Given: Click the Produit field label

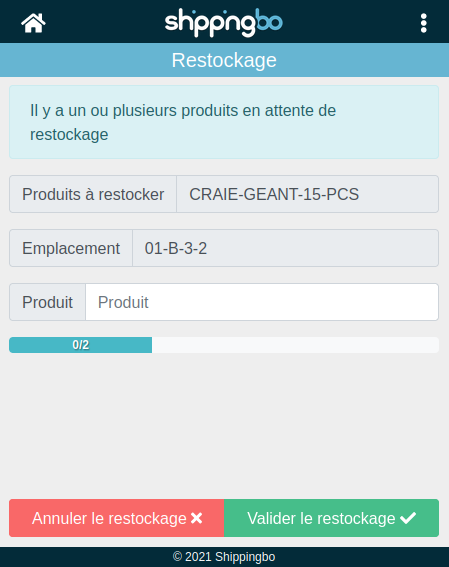Looking at the screenshot, I should pyautogui.click(x=47, y=302).
